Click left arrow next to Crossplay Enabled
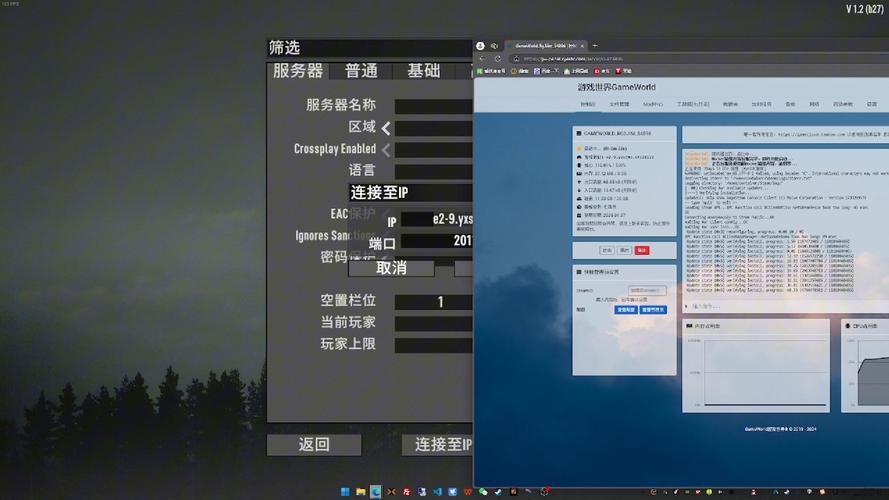 (386, 149)
